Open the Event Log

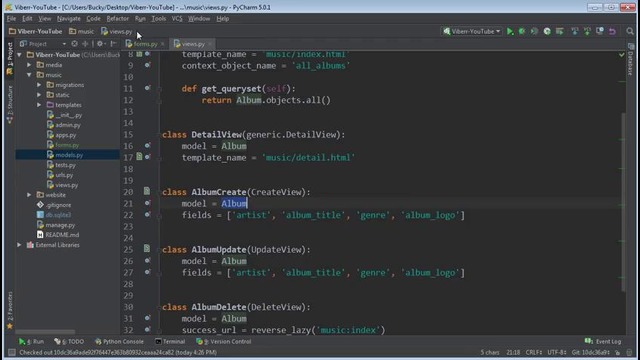[603, 342]
